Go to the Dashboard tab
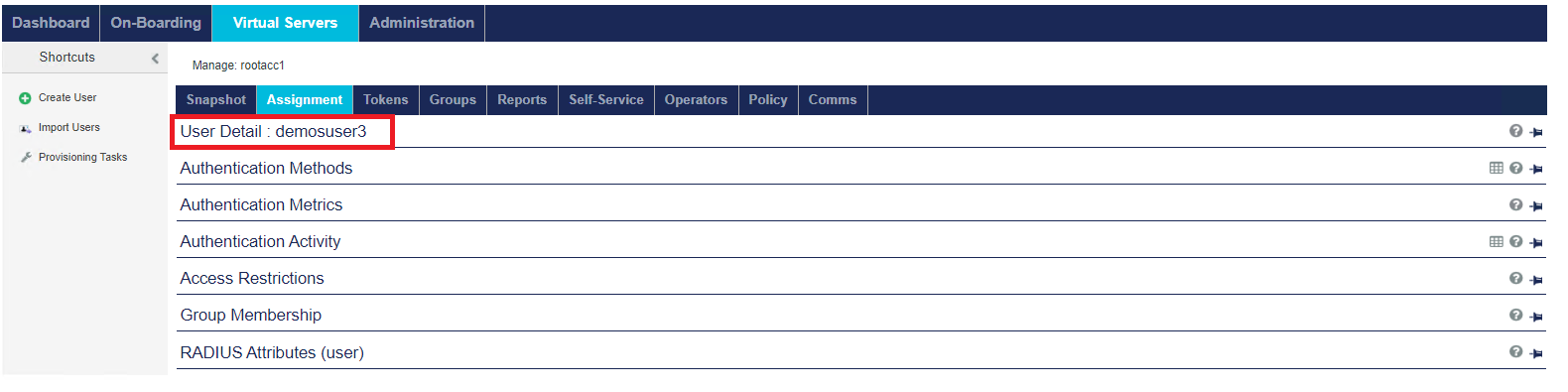The width and height of the screenshot is (1568, 392). [x=51, y=23]
